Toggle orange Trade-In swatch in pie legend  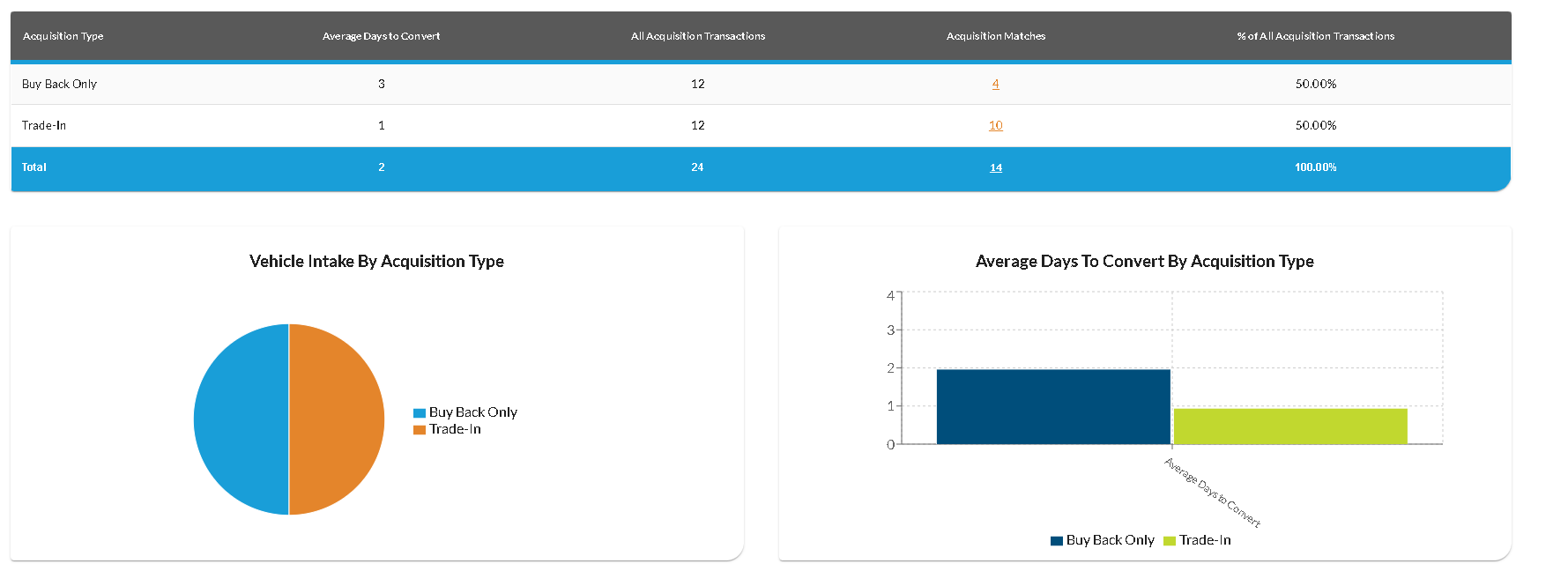click(420, 430)
